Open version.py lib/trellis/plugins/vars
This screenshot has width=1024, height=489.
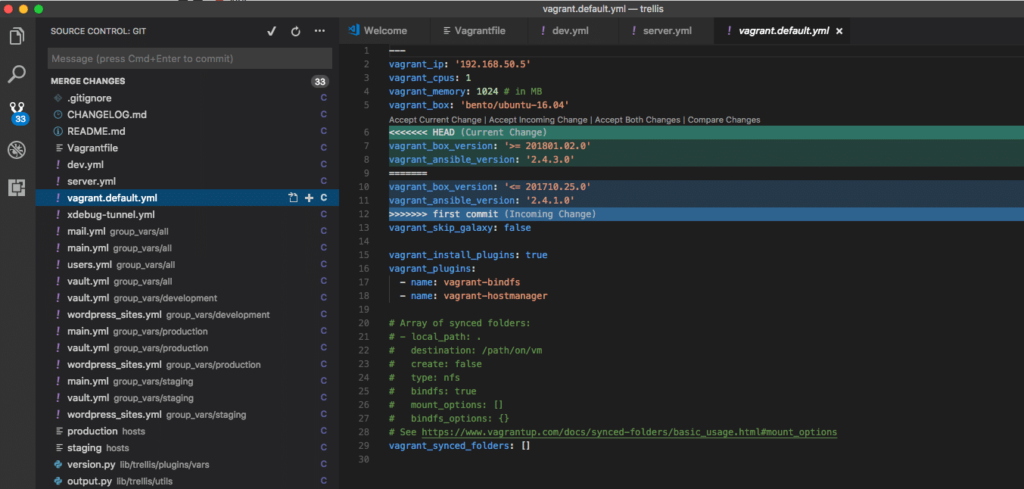187,465
